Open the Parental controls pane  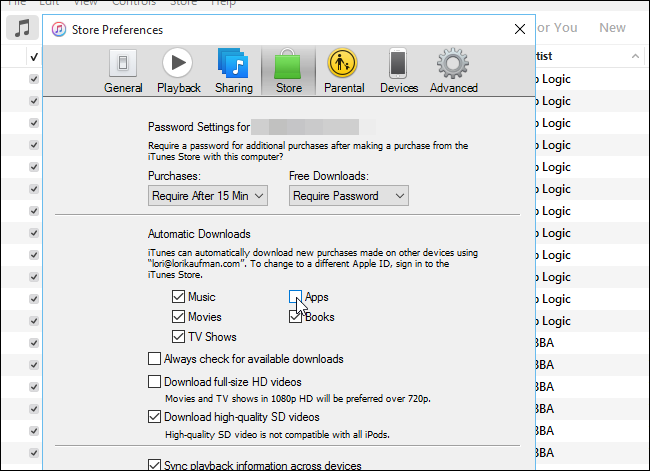click(x=343, y=70)
